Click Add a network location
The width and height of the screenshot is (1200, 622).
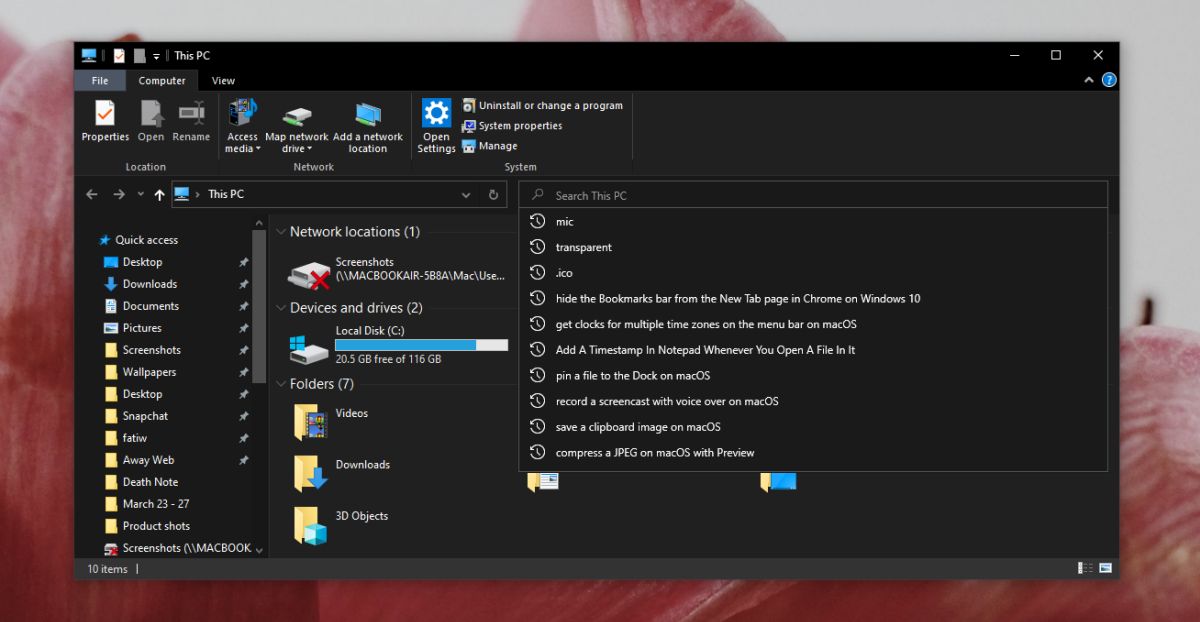(x=368, y=126)
